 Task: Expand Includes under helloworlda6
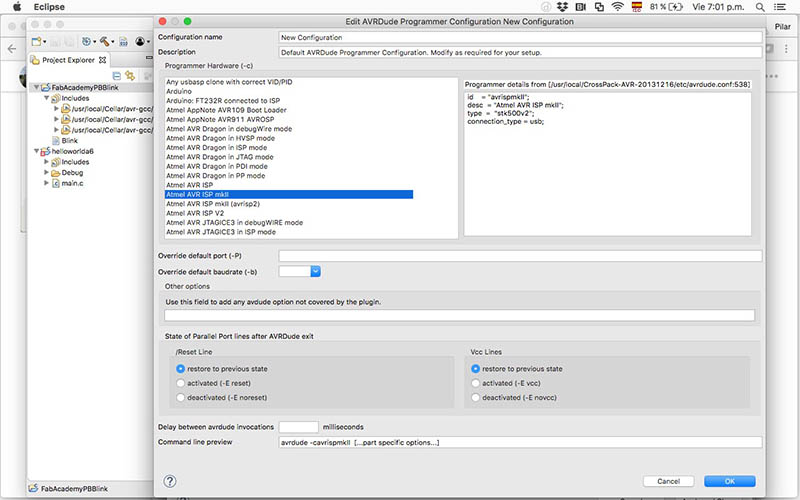(x=46, y=162)
